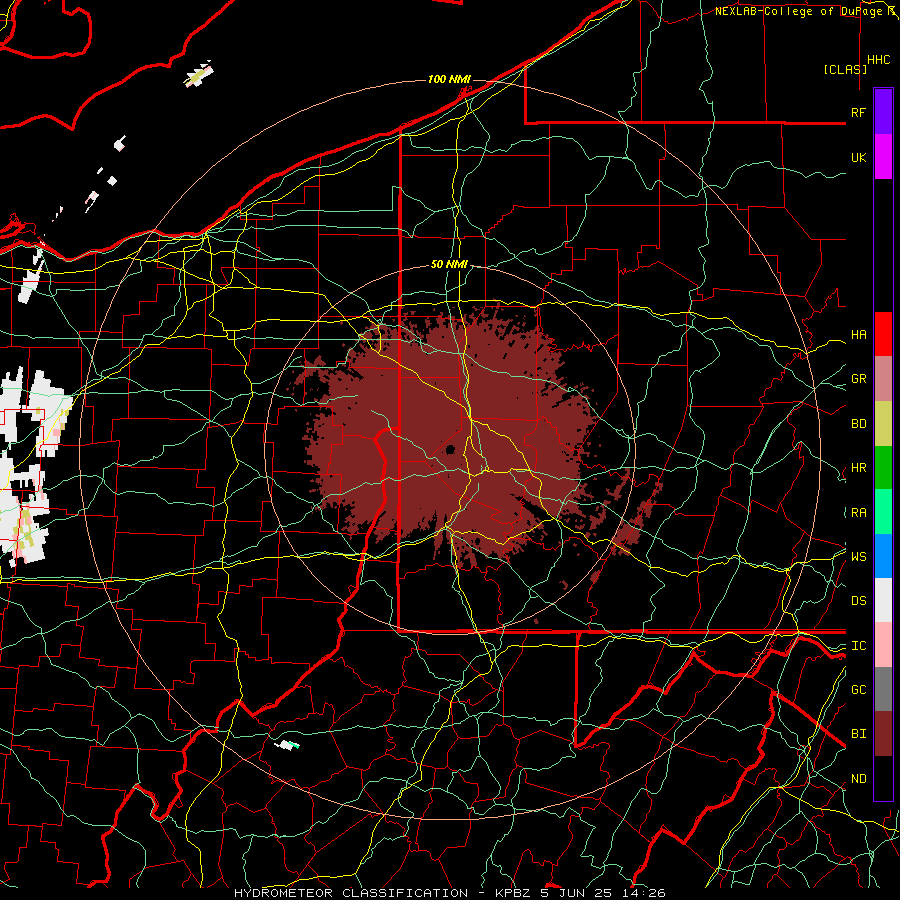Click the HA red legend color block
Screen dimensions: 900x900
click(x=883, y=334)
